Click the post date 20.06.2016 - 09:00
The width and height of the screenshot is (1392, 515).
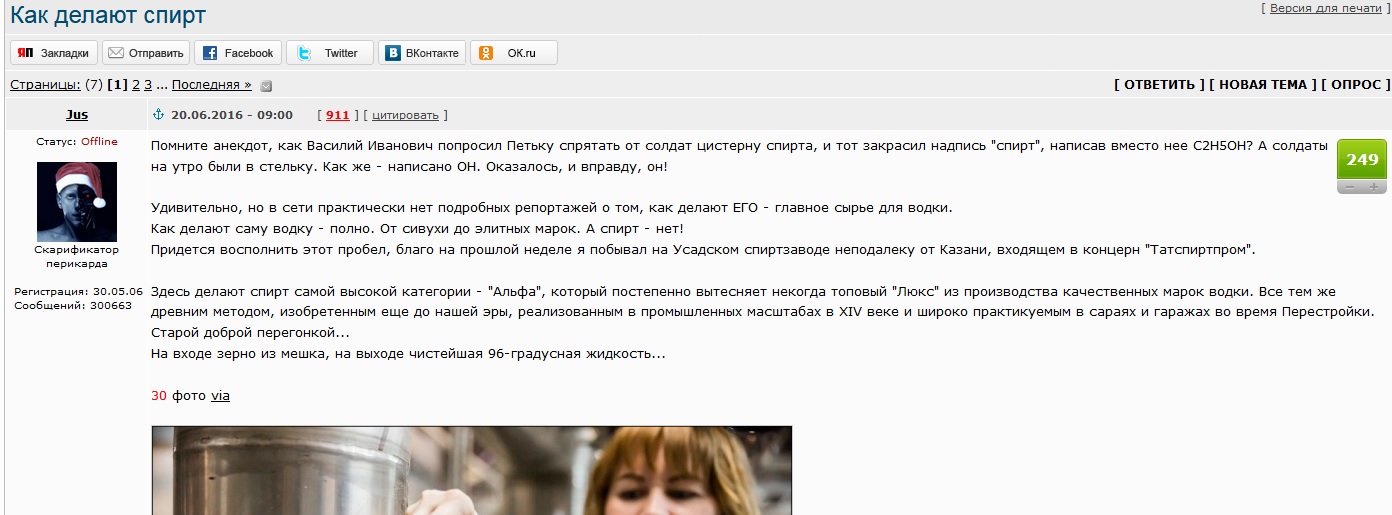coord(232,115)
